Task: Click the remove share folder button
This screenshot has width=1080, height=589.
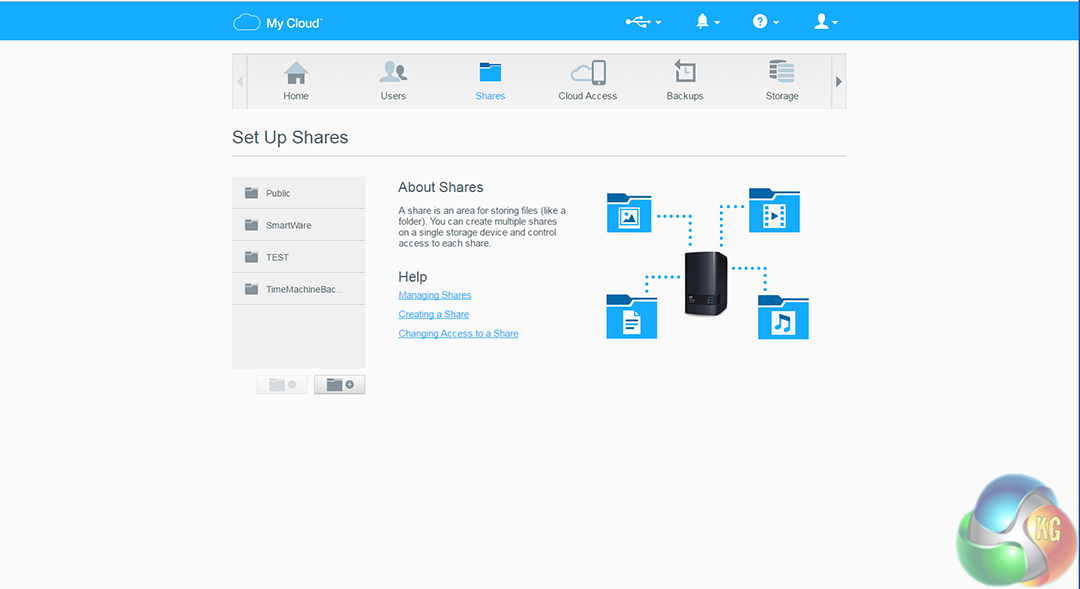Action: click(282, 385)
